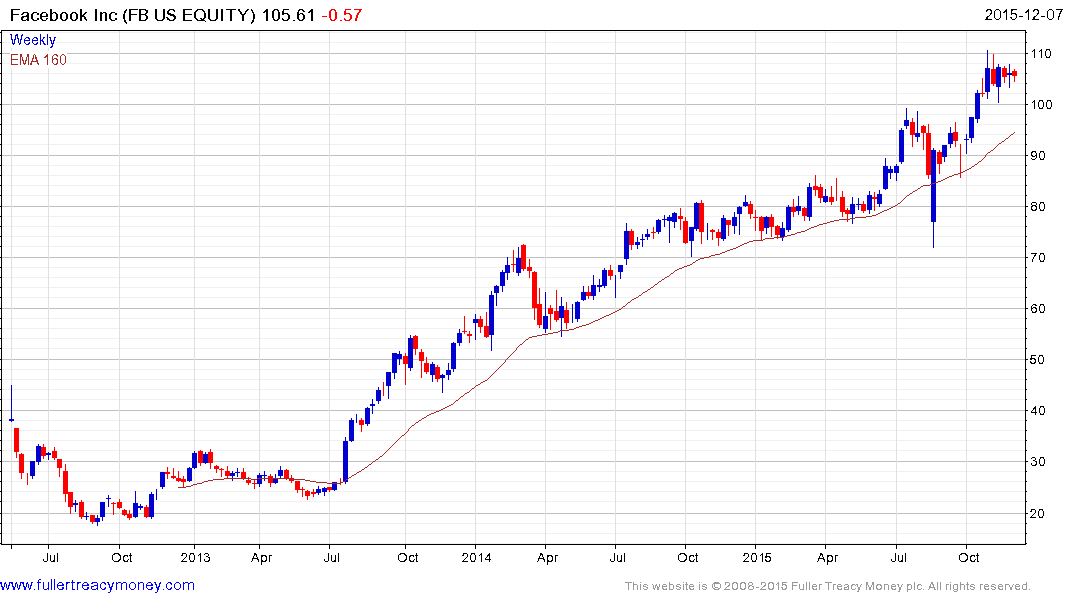The width and height of the screenshot is (1075, 600).
Task: Click the 100 price axis label
Action: pyautogui.click(x=1041, y=104)
